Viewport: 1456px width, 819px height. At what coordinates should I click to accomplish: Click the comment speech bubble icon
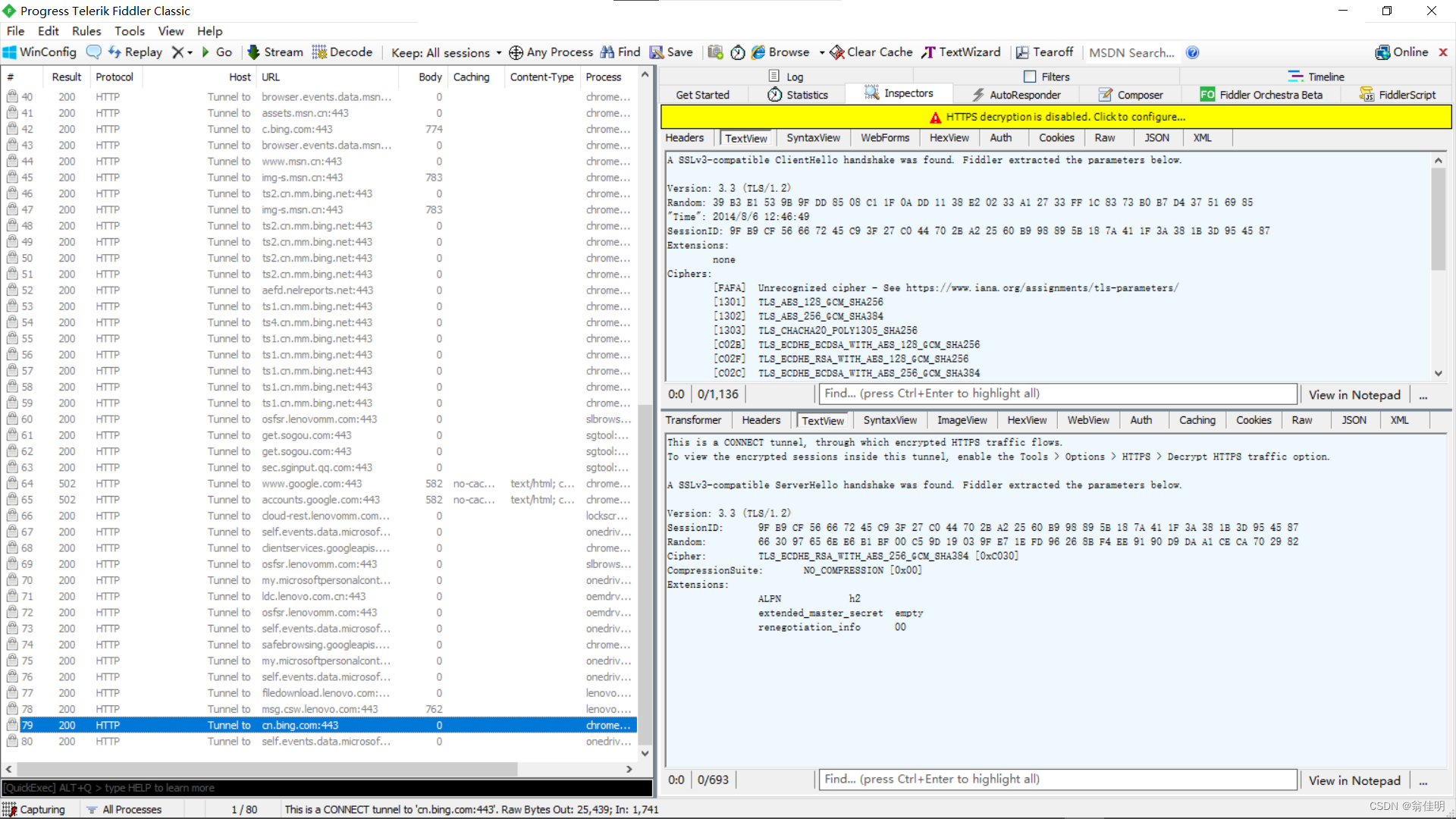94,52
